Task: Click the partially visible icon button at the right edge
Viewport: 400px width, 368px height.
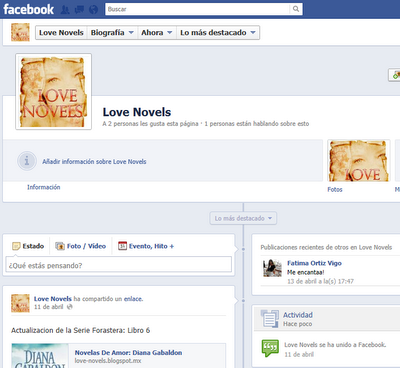Action: click(x=395, y=75)
